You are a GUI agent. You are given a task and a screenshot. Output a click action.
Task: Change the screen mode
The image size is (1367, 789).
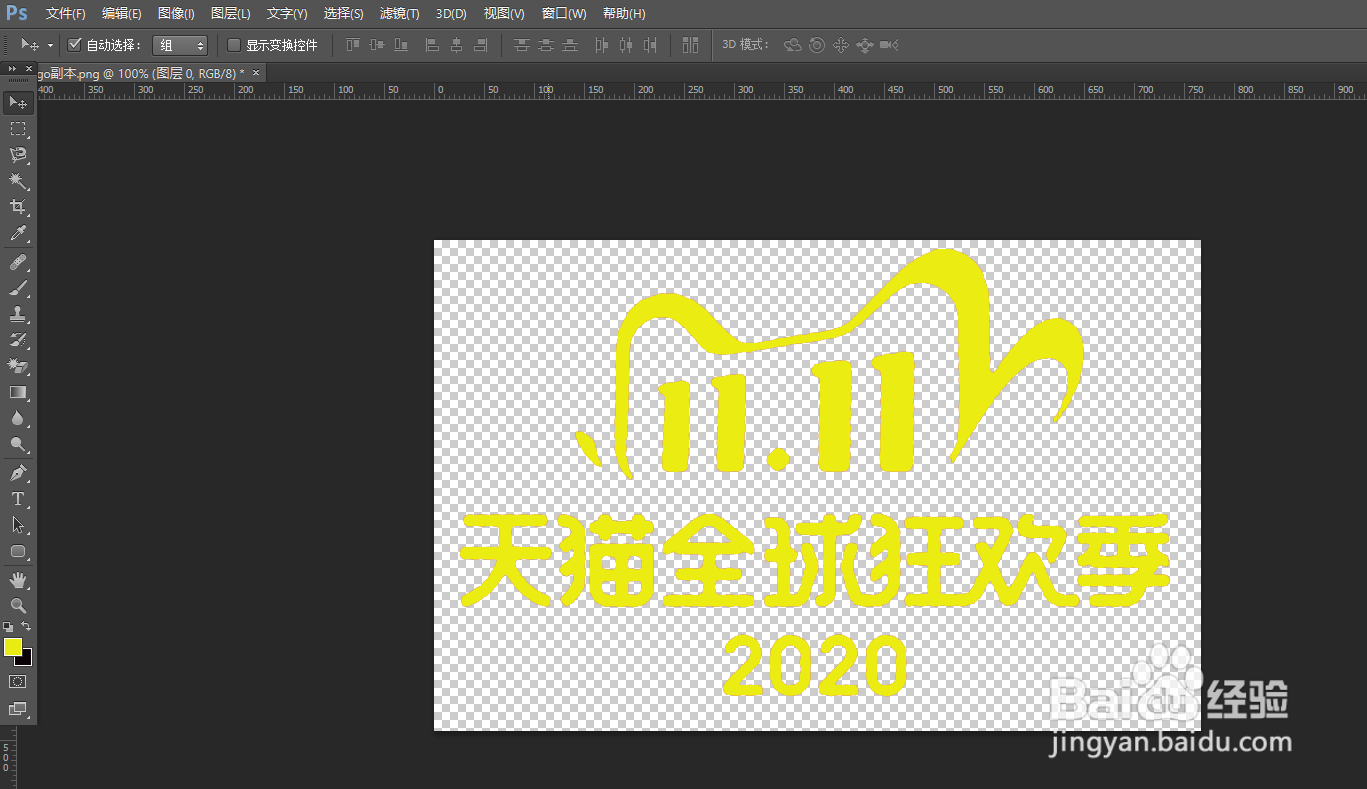(x=18, y=709)
